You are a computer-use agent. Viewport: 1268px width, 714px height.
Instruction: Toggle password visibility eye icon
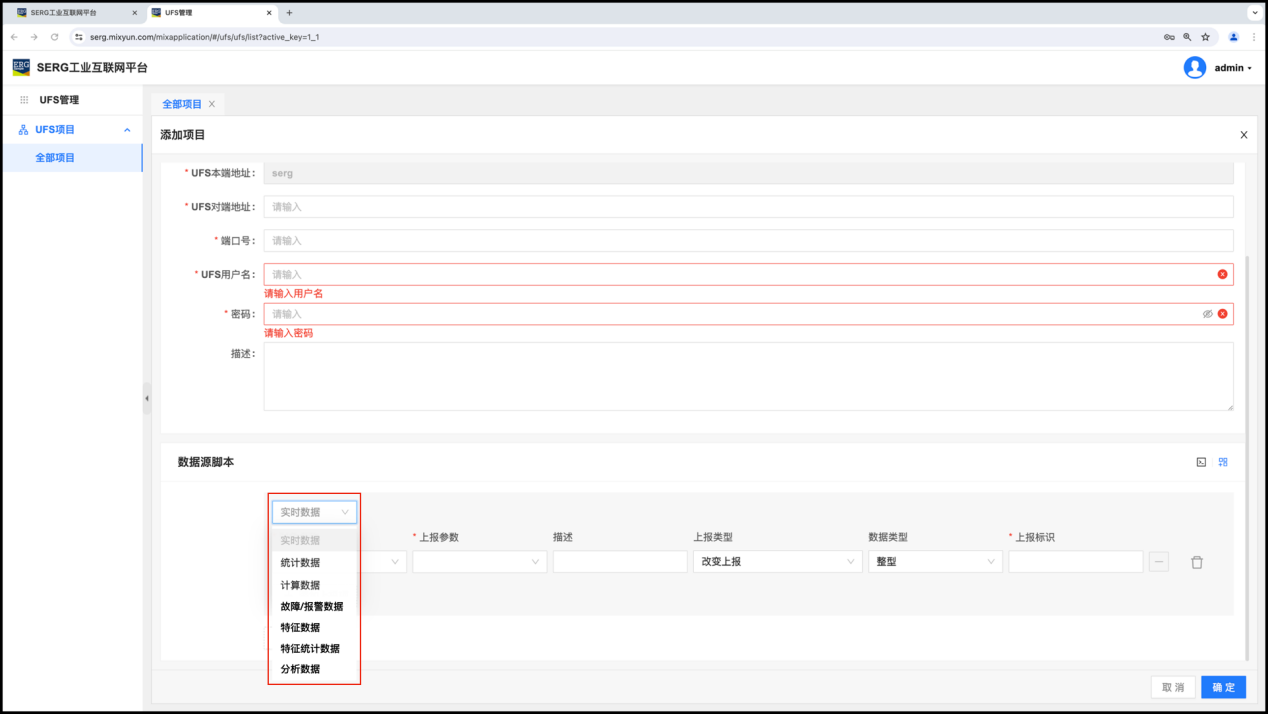pos(1207,314)
